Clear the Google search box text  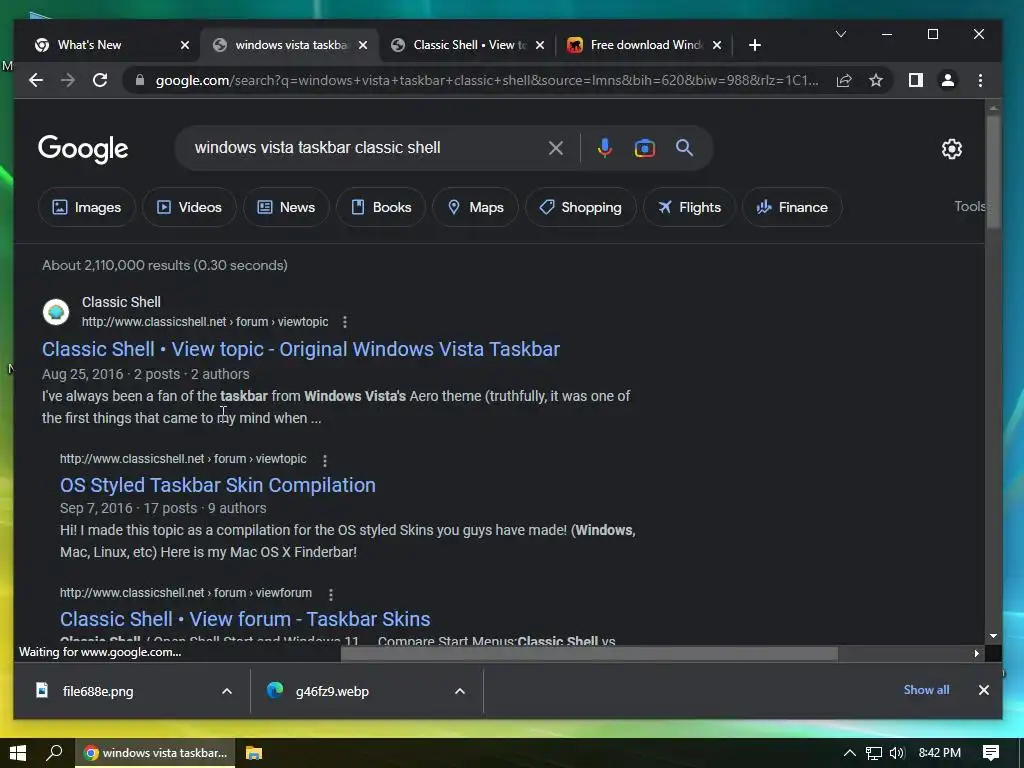pos(556,148)
